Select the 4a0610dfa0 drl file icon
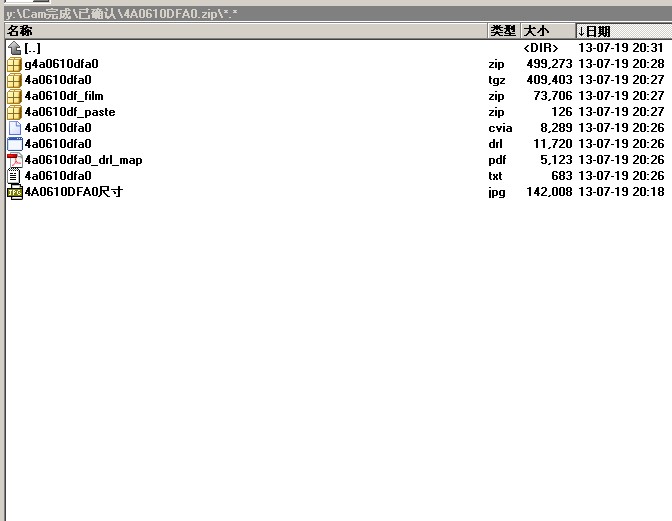This screenshot has width=672, height=521. (x=15, y=144)
